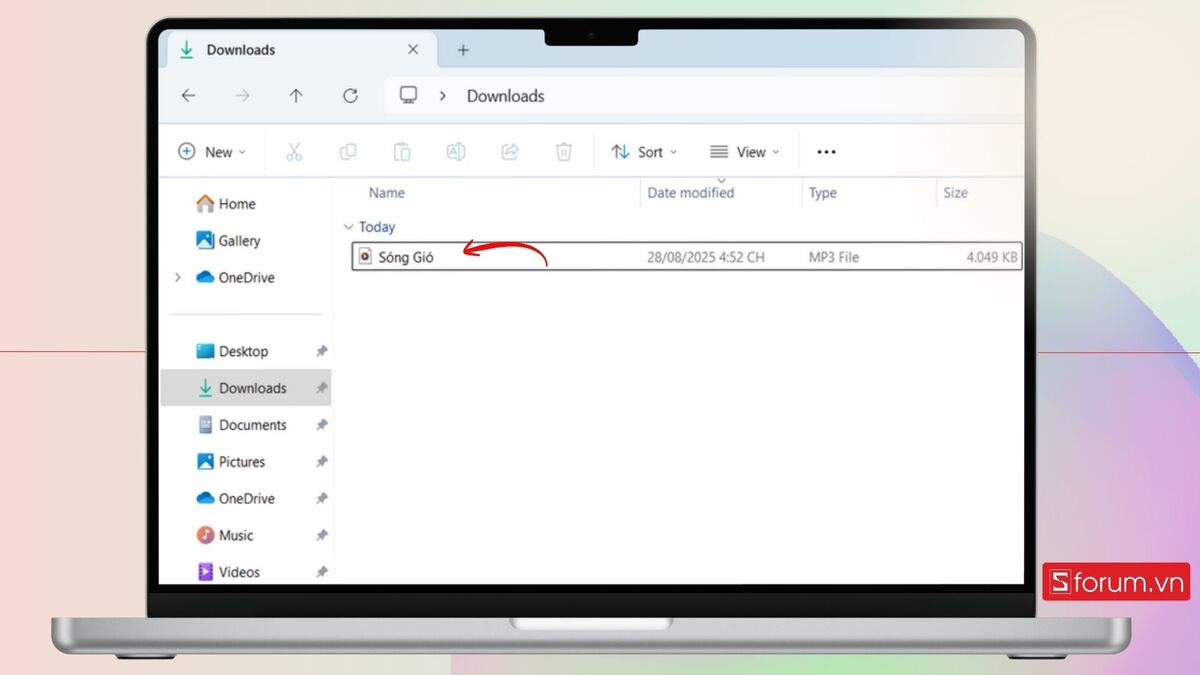1200x675 pixels.
Task: Open the See more three-dots menu
Action: 826,152
